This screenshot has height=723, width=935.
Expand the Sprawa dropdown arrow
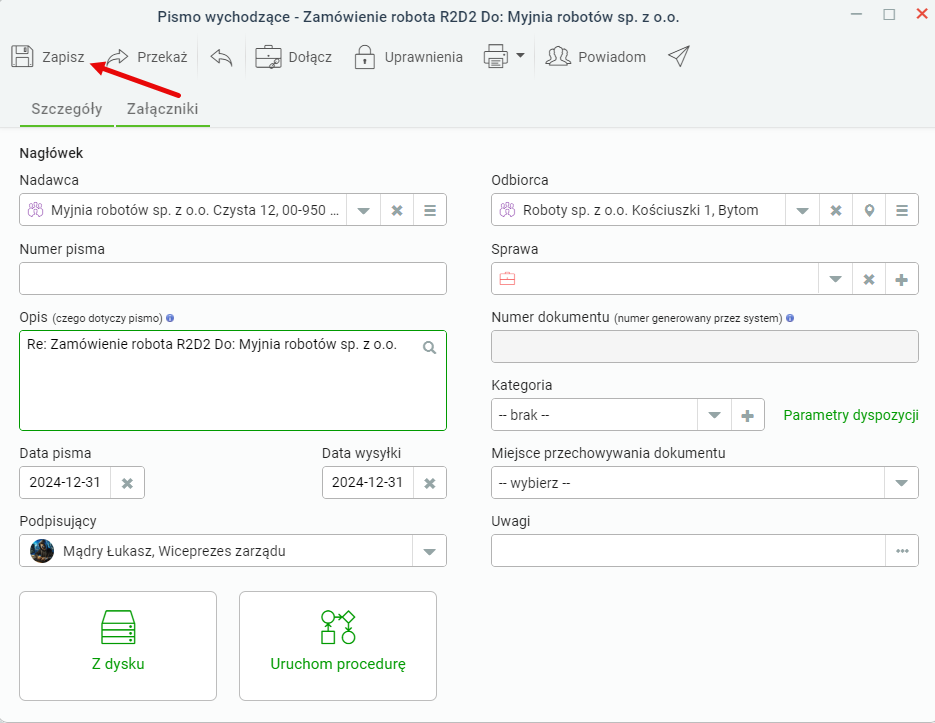[835, 279]
